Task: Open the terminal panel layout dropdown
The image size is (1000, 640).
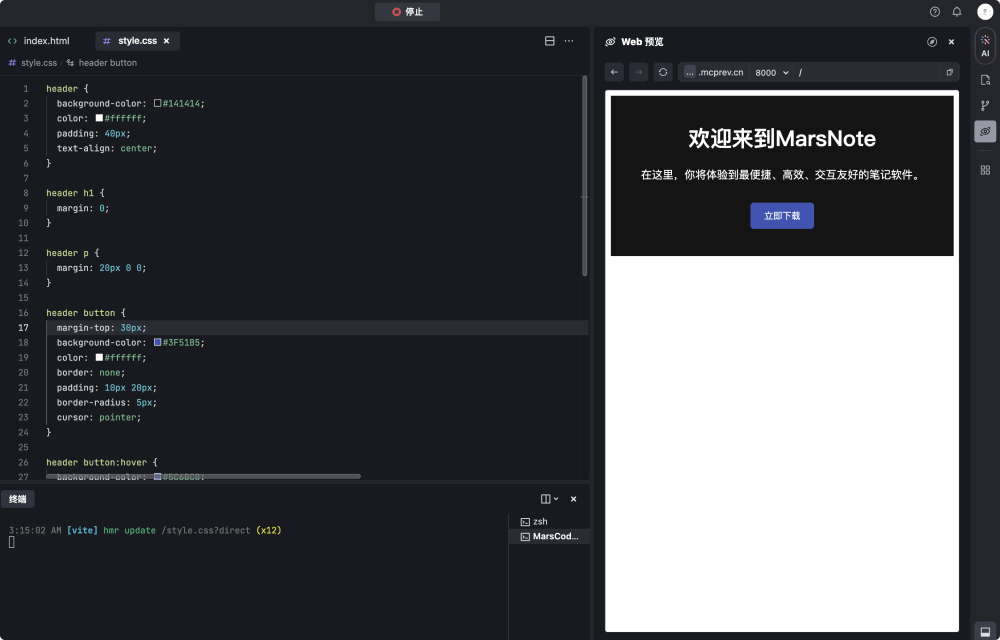Action: point(548,498)
